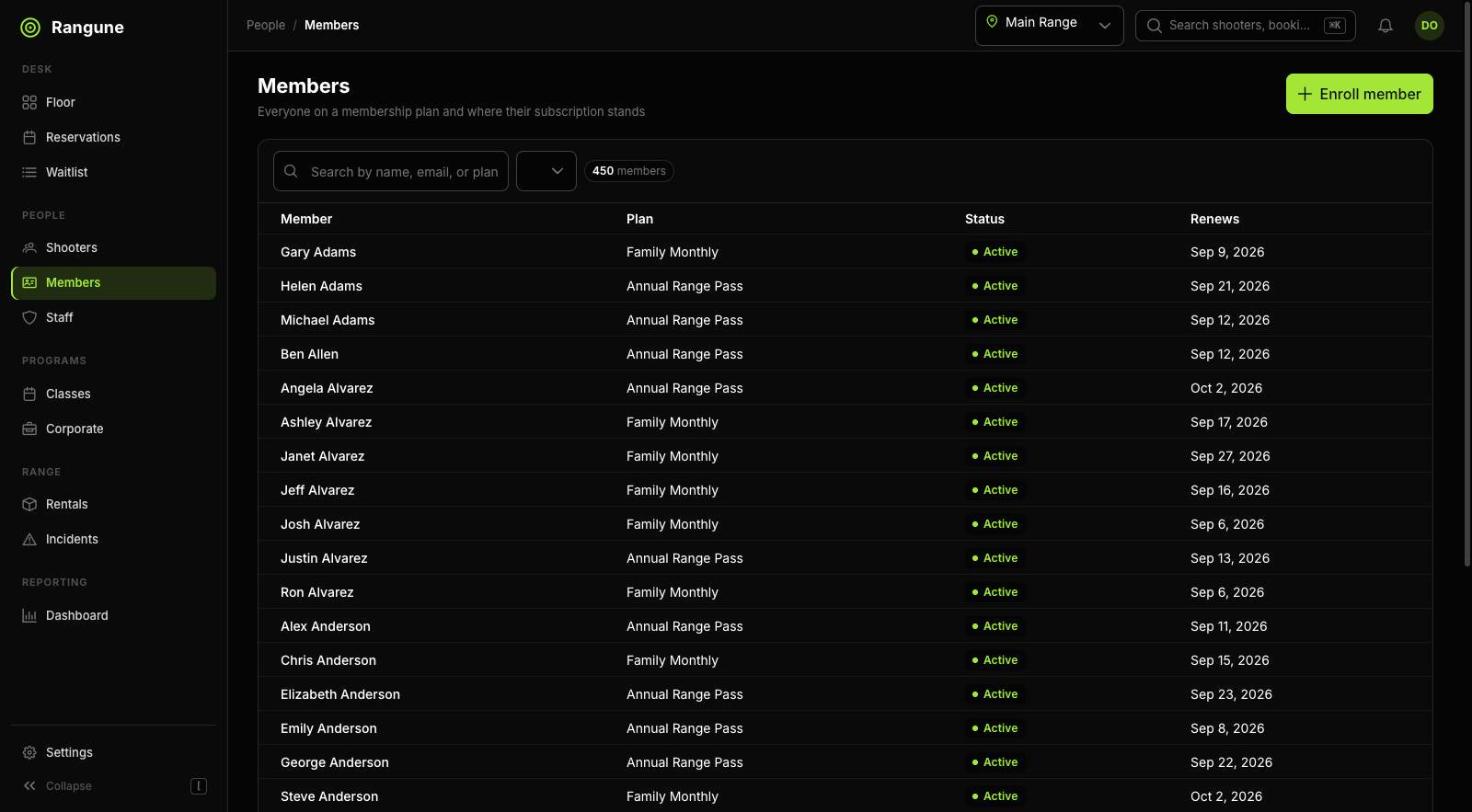Select Staff in the sidebar
1472x812 pixels.
pyautogui.click(x=113, y=317)
